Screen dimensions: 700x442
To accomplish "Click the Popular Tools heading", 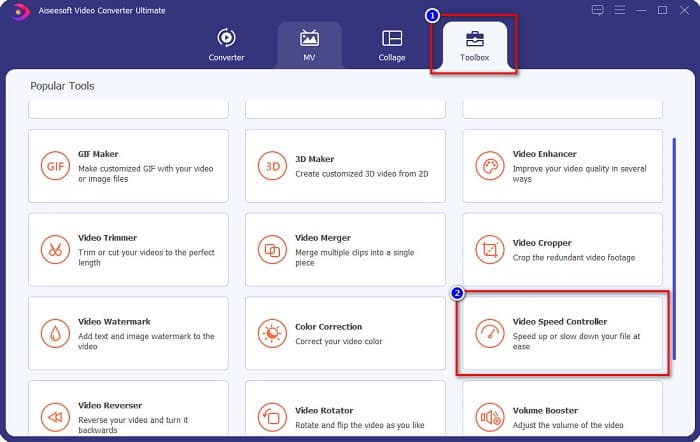I will (62, 86).
